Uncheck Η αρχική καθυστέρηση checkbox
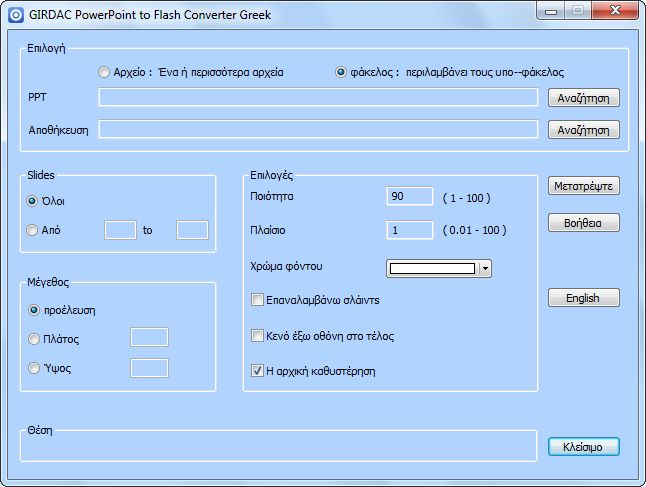 click(257, 371)
